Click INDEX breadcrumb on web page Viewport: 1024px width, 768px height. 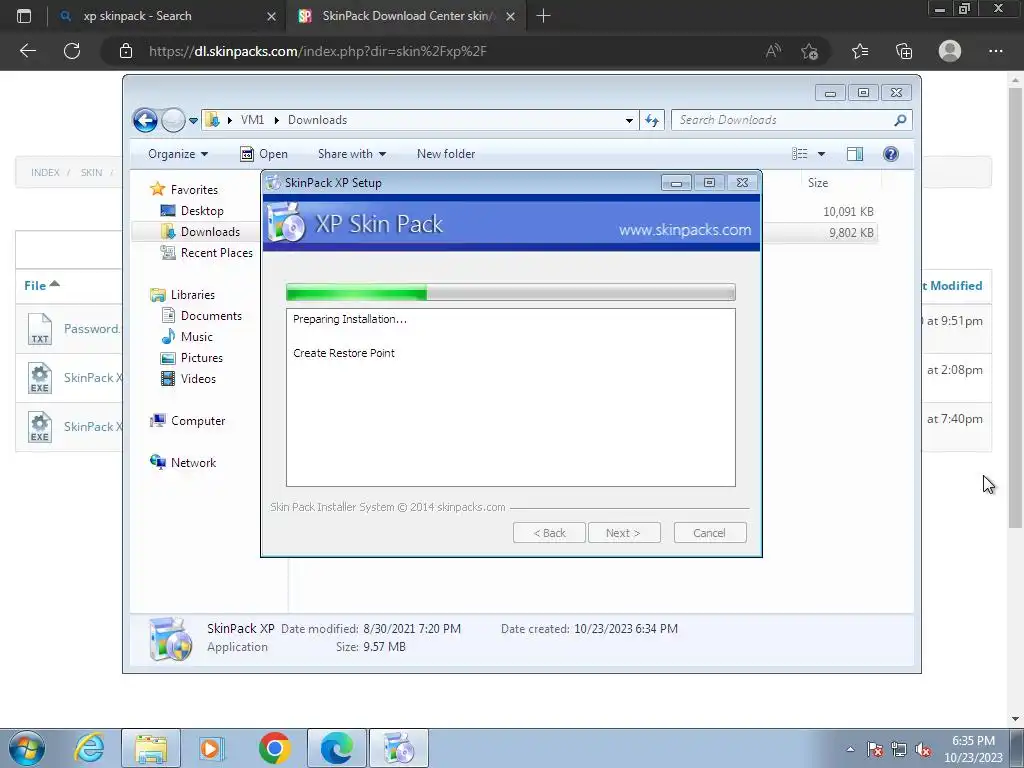tap(45, 172)
